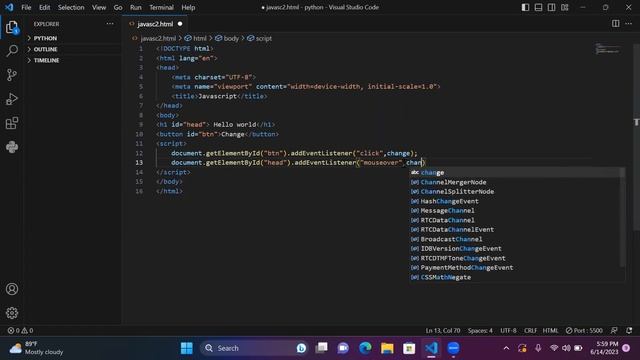Open Live Server Port 5500 status item
The image size is (640, 360).
(x=584, y=331)
